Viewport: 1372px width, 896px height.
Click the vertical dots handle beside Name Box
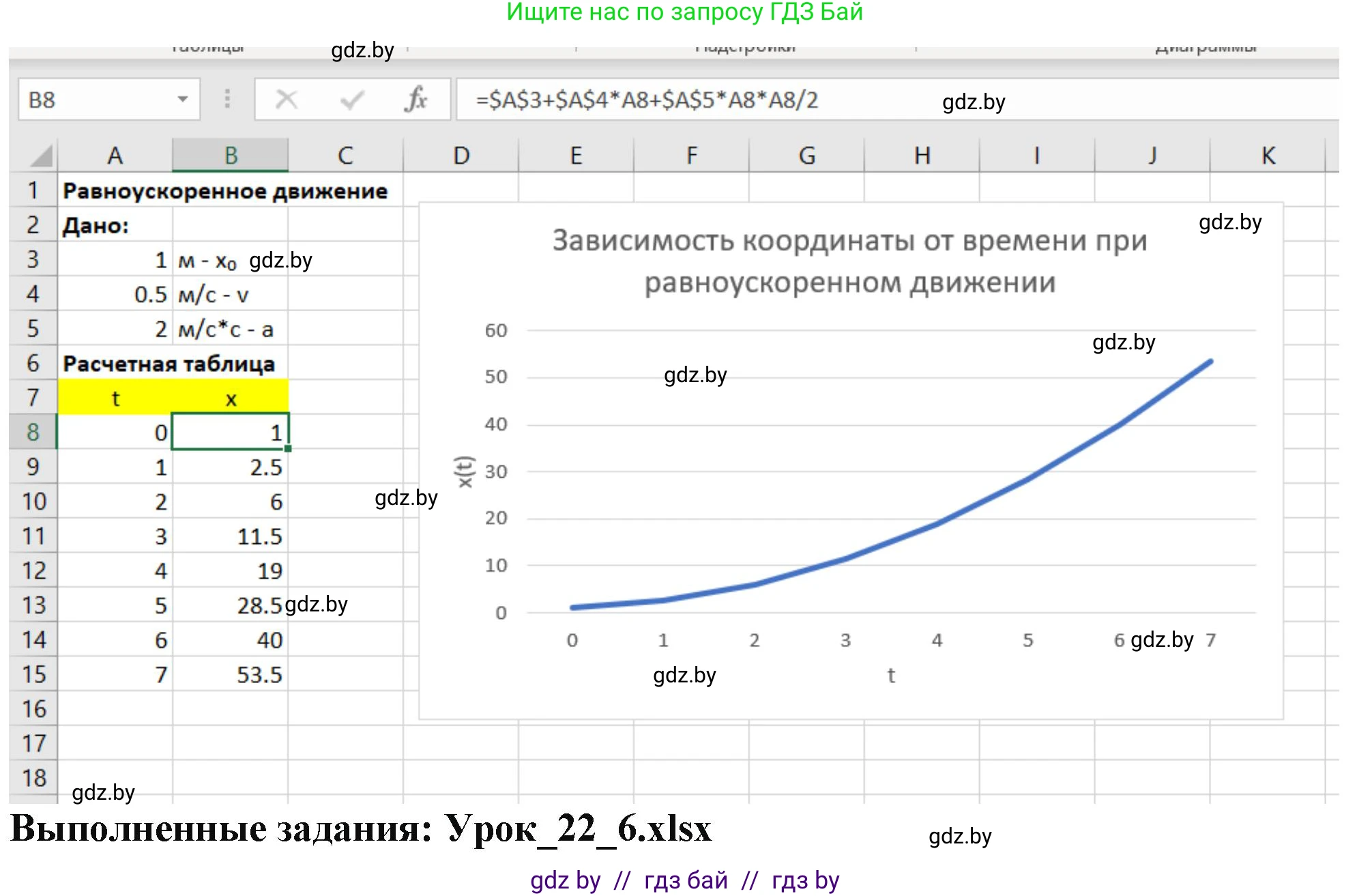(x=225, y=100)
